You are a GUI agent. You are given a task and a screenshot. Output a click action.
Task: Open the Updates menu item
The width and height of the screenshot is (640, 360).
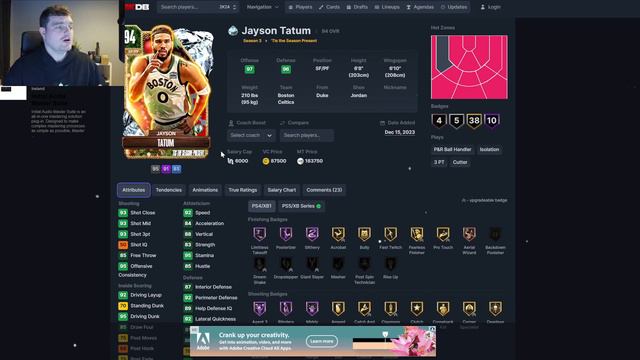coord(454,7)
